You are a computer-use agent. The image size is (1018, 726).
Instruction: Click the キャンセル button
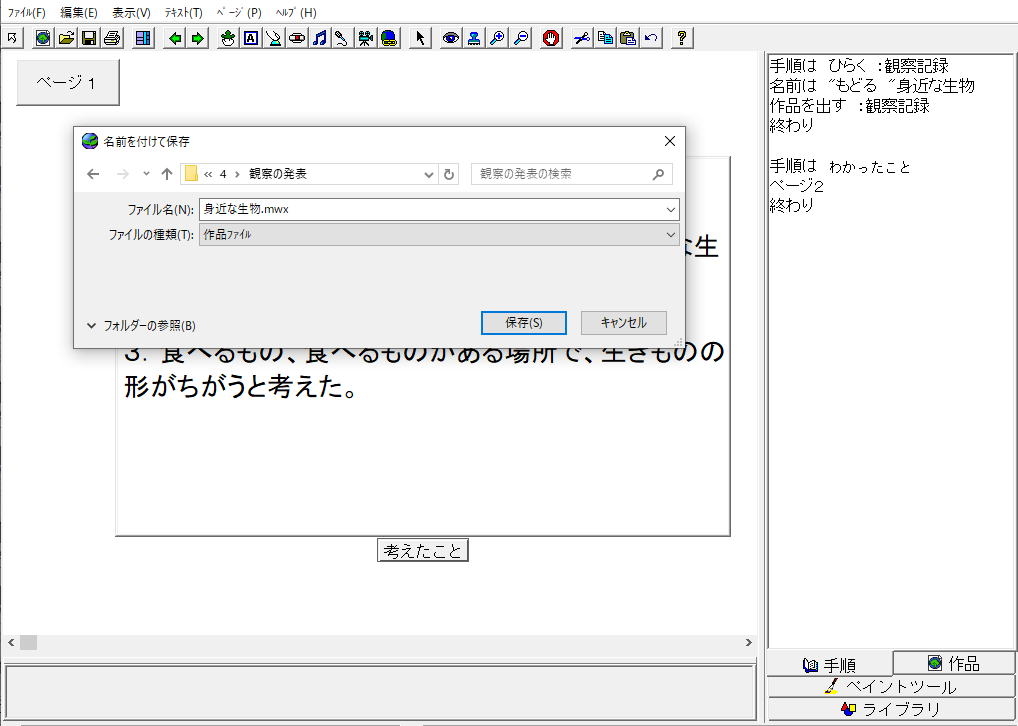(623, 323)
